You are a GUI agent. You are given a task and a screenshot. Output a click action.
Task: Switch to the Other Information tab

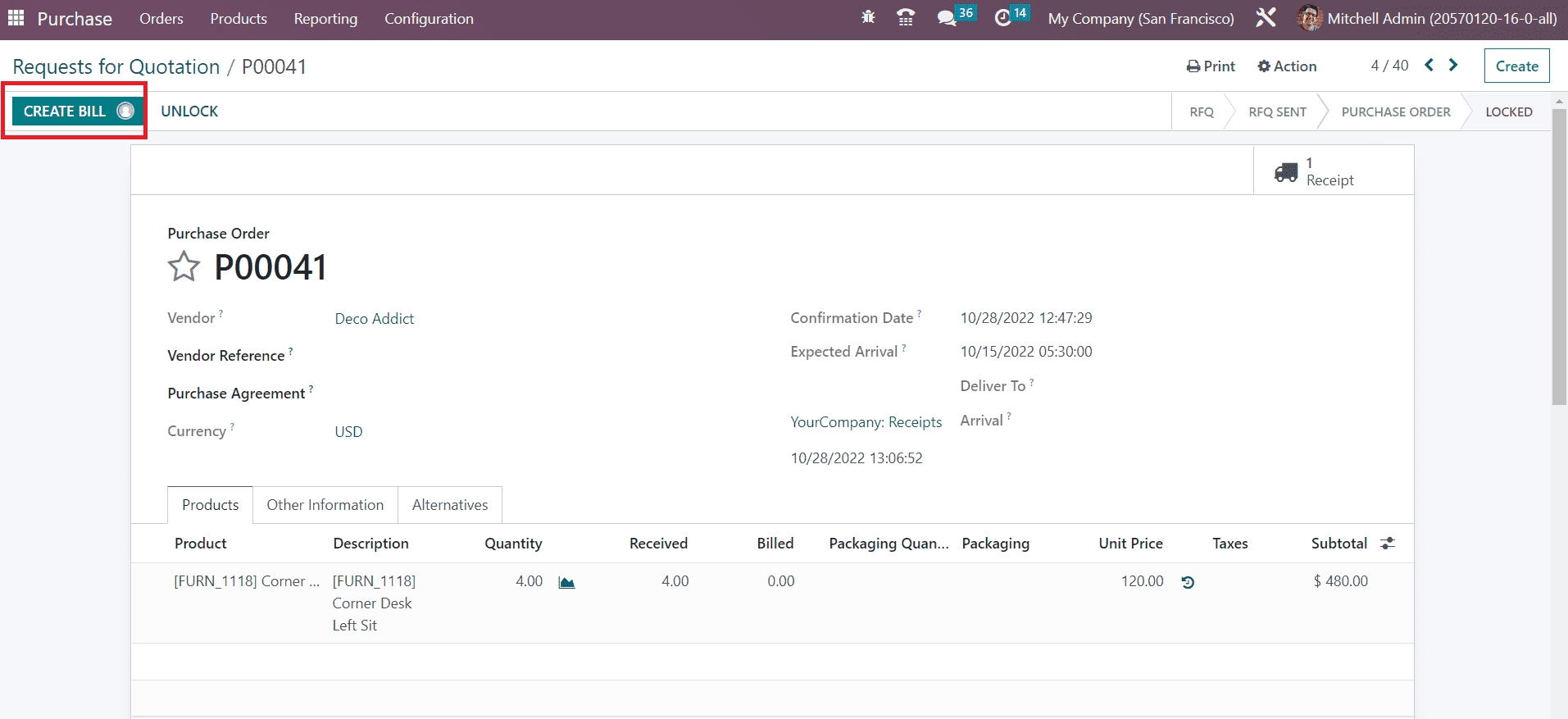[325, 505]
